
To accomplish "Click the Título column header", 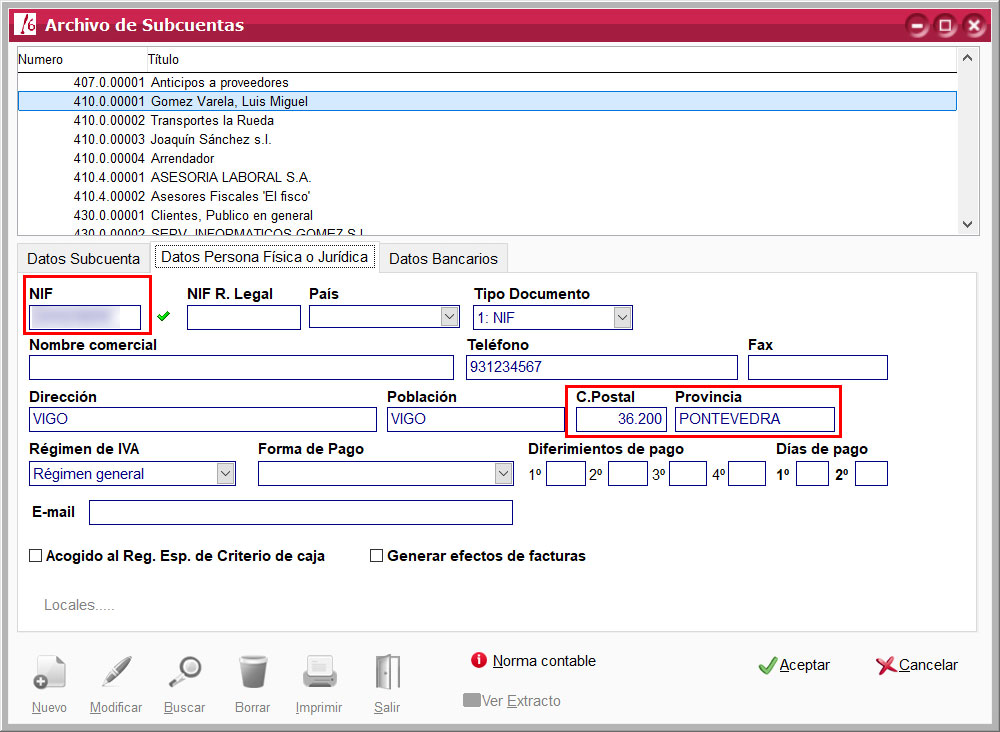I will 552,59.
